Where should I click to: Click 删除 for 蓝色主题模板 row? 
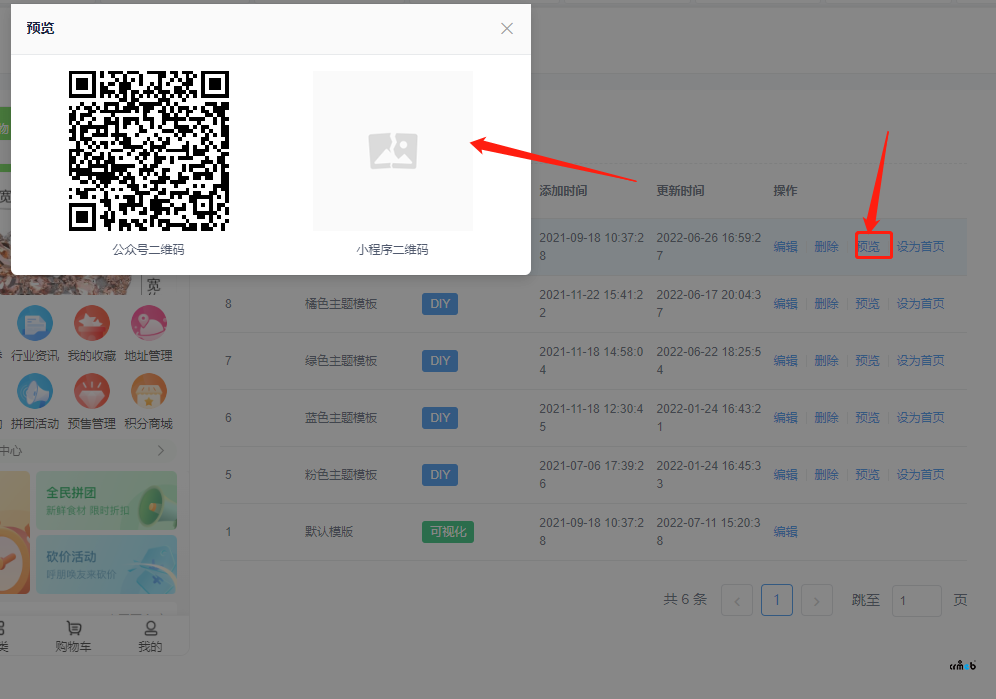click(826, 418)
